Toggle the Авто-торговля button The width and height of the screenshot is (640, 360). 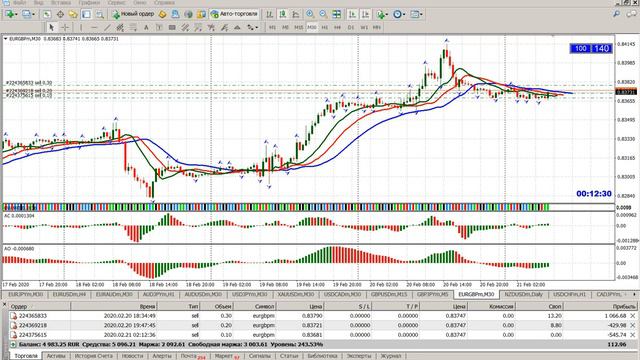tap(234, 14)
